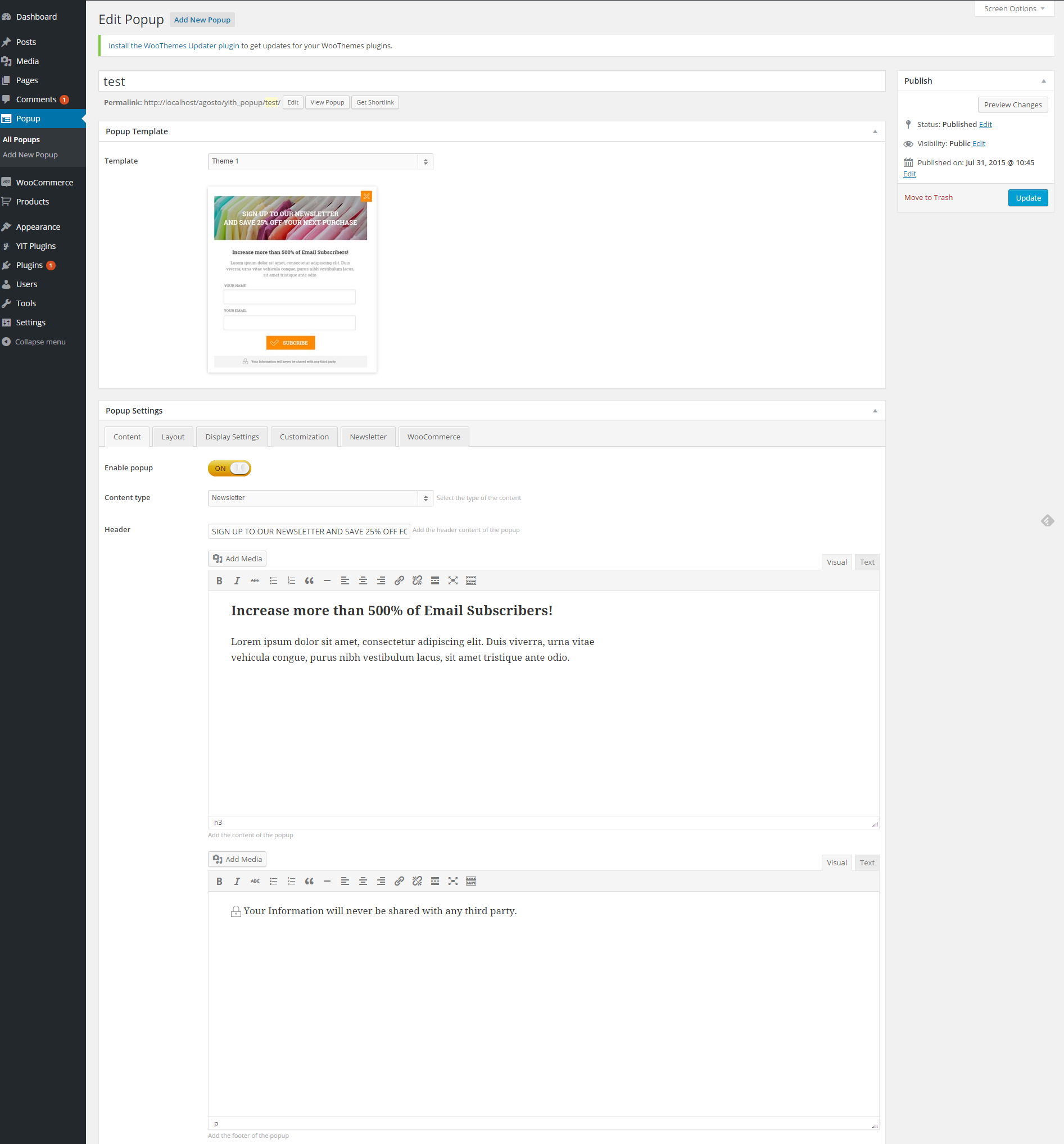Align center in the content editor
Screen dimensions: 1064x1144
(363, 580)
